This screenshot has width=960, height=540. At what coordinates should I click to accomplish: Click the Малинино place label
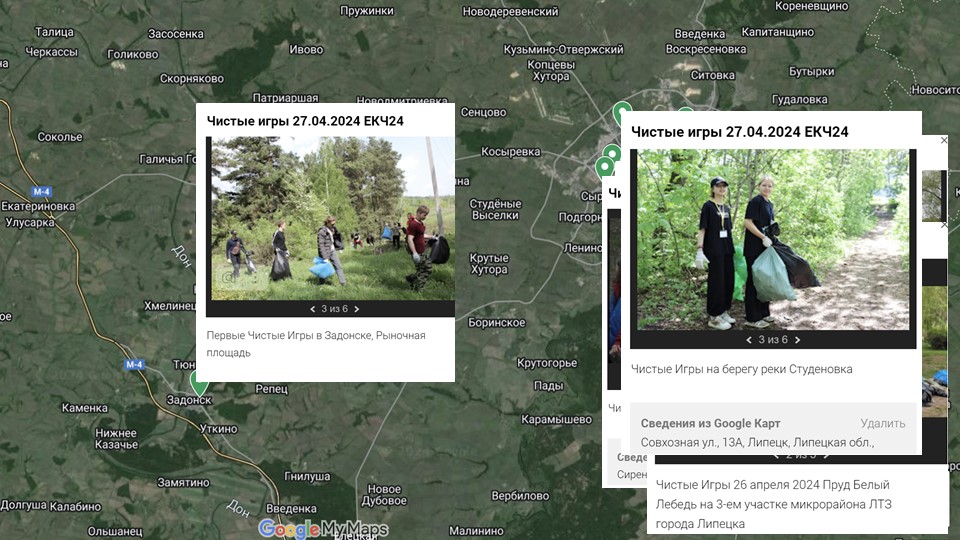[476, 531]
